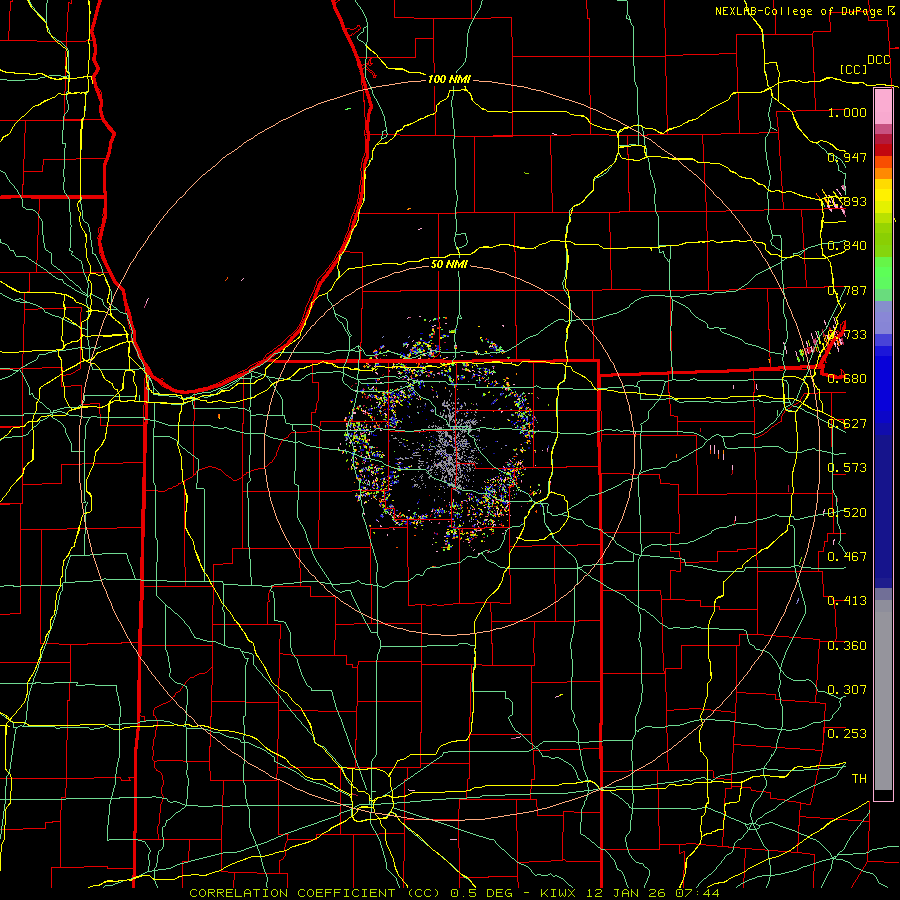Click the pink segment of the color bar
900x900 pixels.
coord(883,107)
